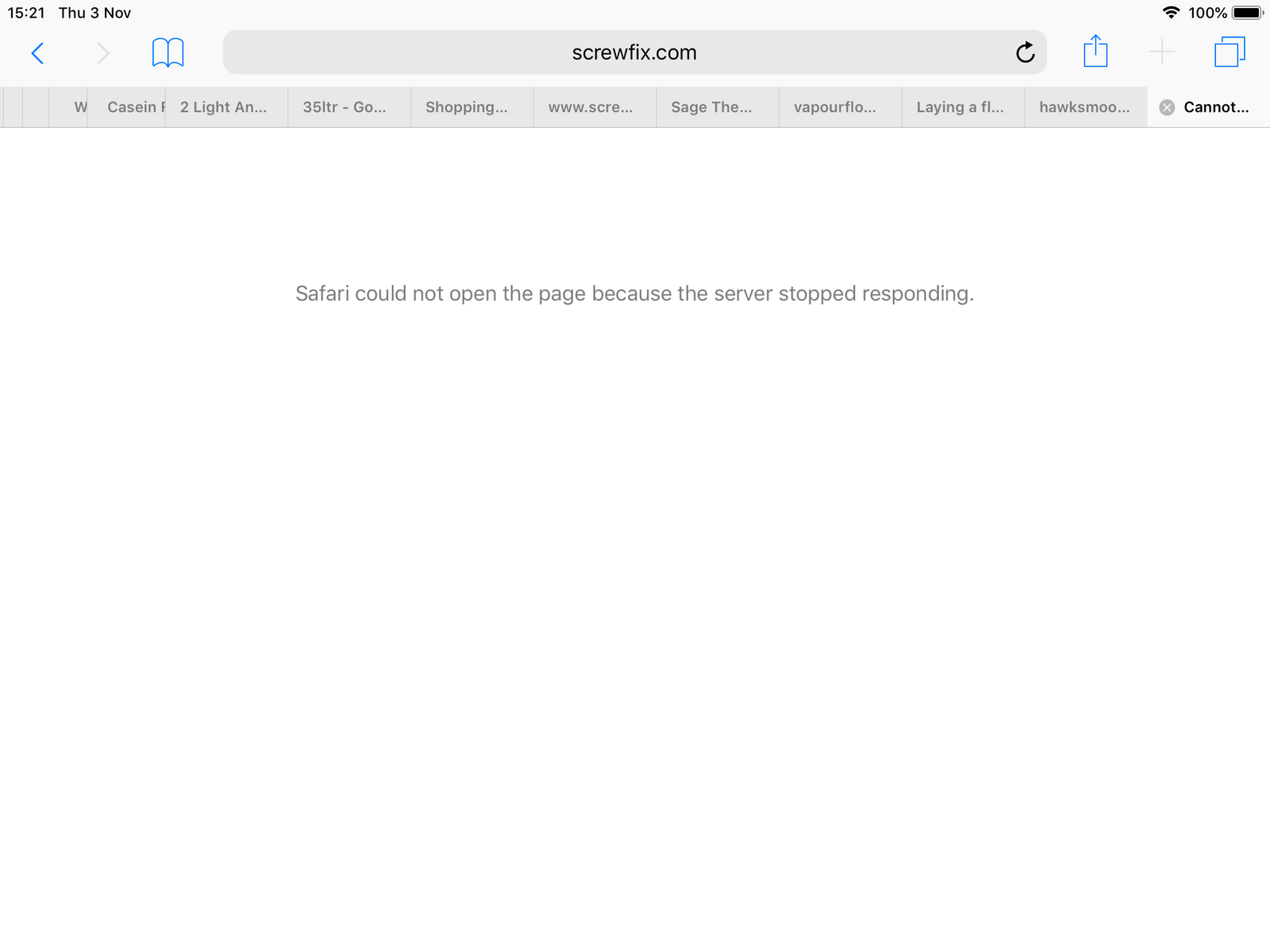Select the 'Shopping...' tab
Screen dimensions: 1270x952
click(469, 107)
